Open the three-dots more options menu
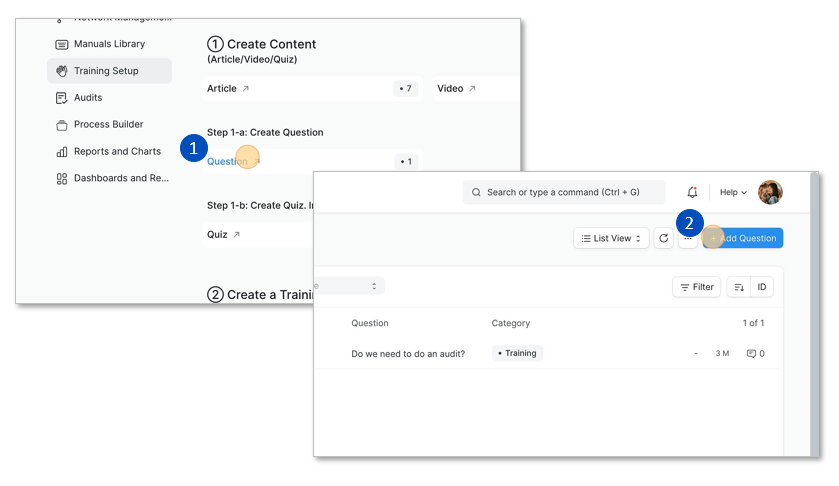This screenshot has height=486, width=839. click(x=687, y=238)
